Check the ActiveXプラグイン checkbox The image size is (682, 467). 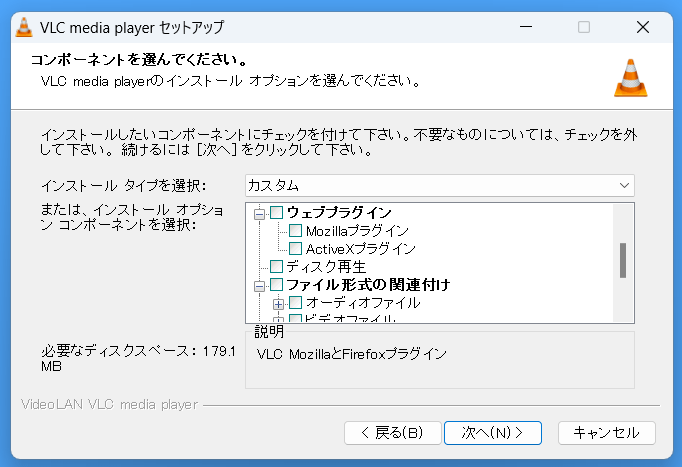(295, 249)
